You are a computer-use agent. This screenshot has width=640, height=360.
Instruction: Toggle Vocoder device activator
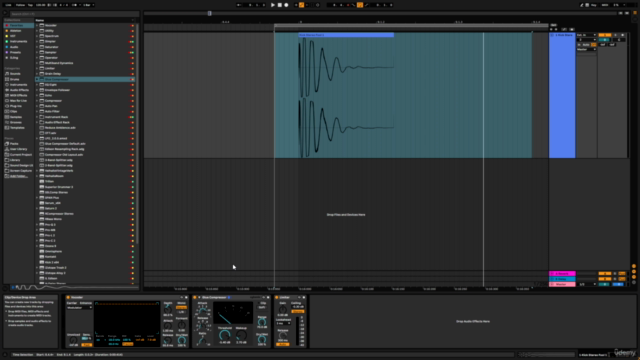(68, 297)
